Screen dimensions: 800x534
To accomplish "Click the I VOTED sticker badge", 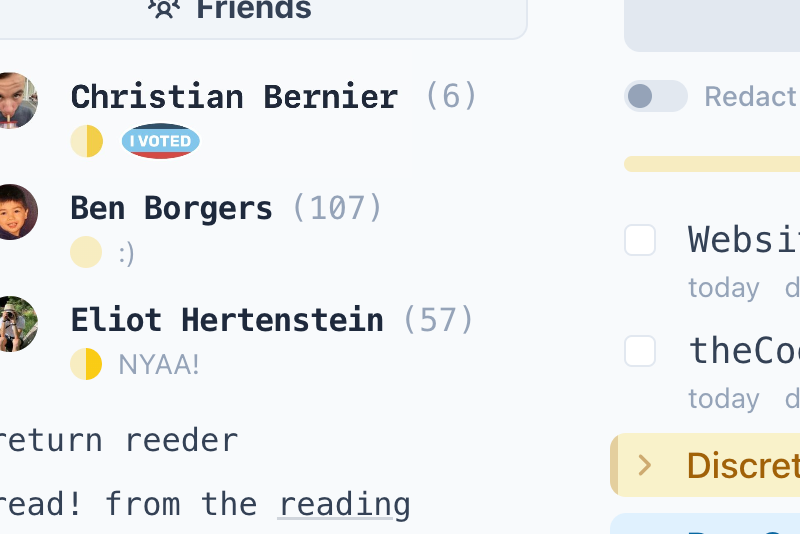I will point(161,141).
